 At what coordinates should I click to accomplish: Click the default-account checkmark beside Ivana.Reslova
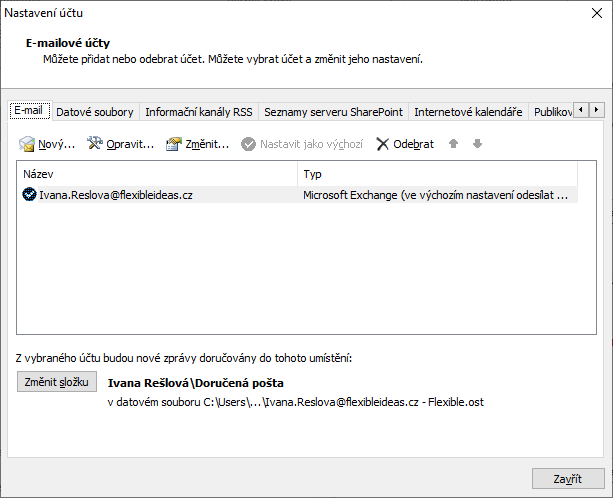(29, 195)
